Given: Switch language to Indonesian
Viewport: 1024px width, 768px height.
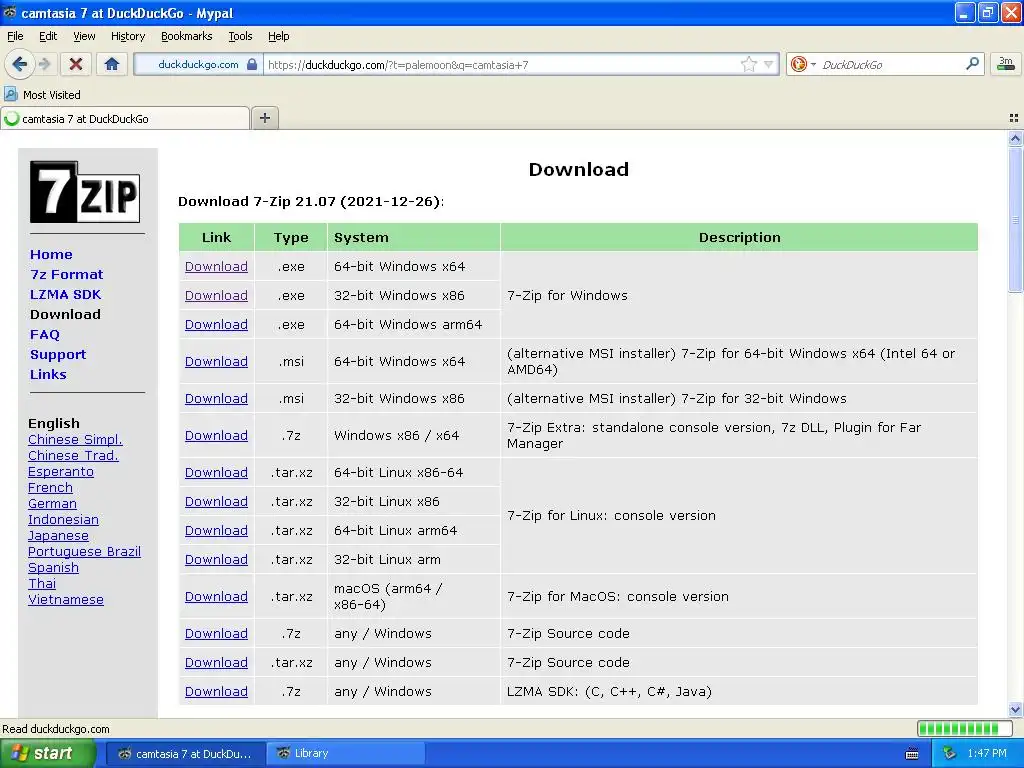Looking at the screenshot, I should pos(63,519).
